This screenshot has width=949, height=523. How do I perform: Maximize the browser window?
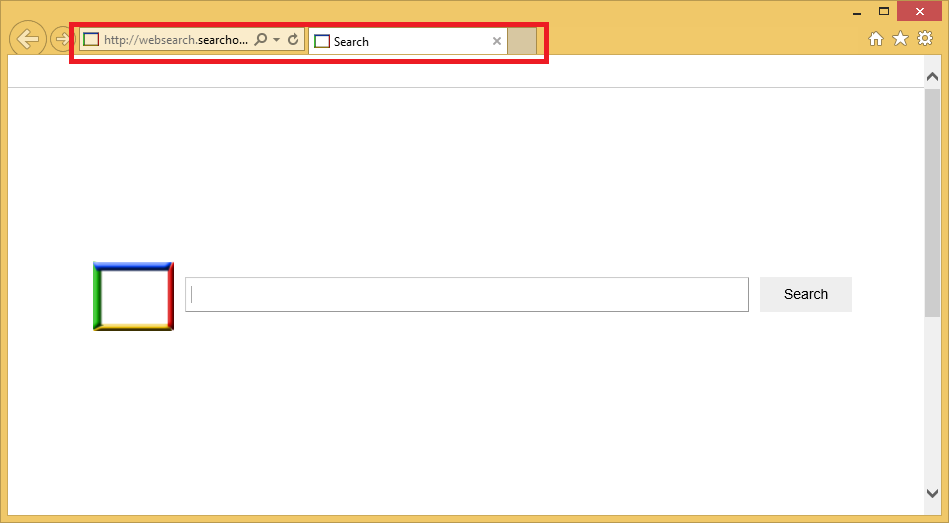point(884,11)
